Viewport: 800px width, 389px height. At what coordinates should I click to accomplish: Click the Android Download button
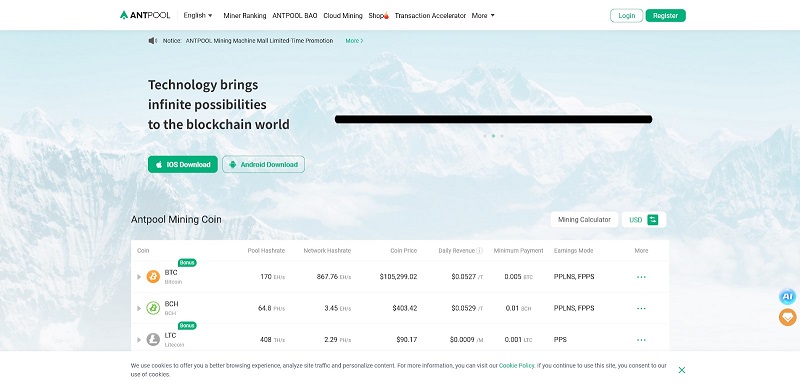[263, 164]
